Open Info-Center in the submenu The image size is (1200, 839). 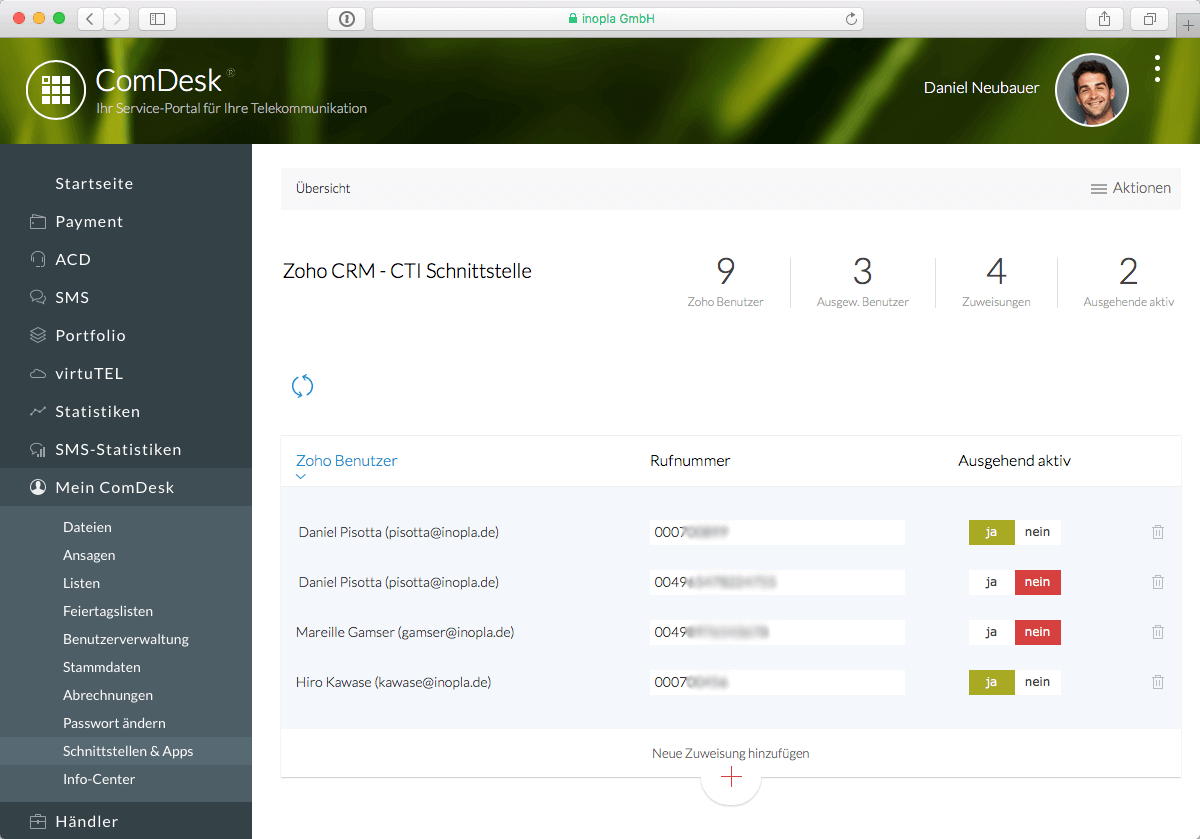[x=99, y=779]
